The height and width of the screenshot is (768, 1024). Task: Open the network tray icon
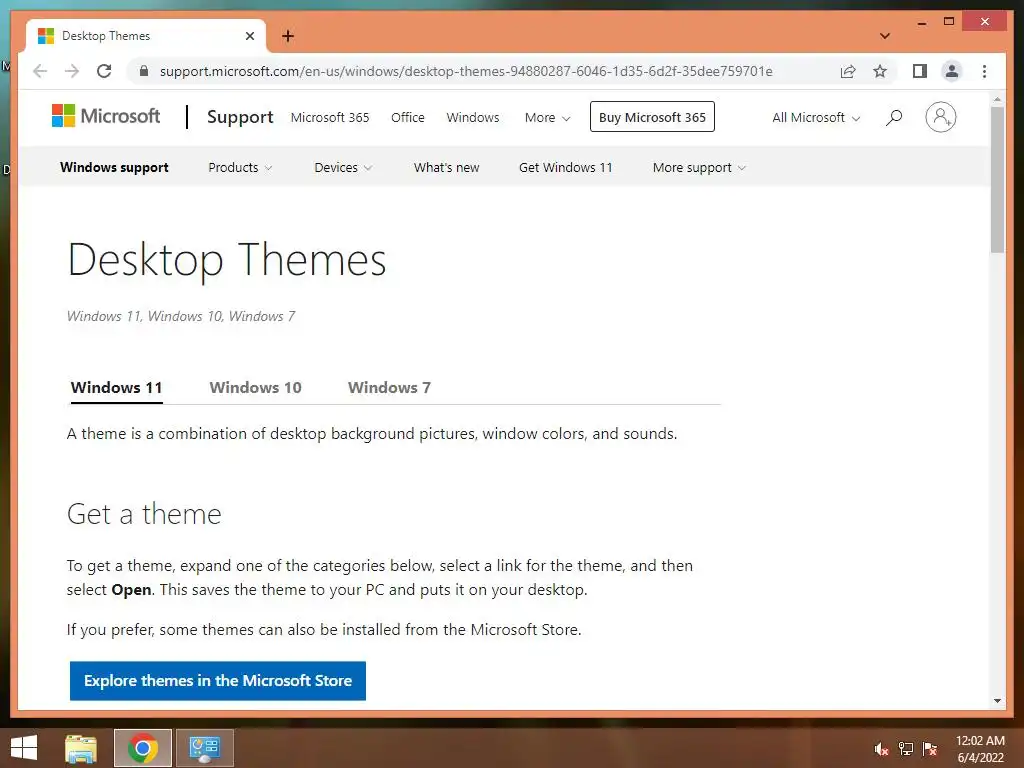pyautogui.click(x=906, y=749)
